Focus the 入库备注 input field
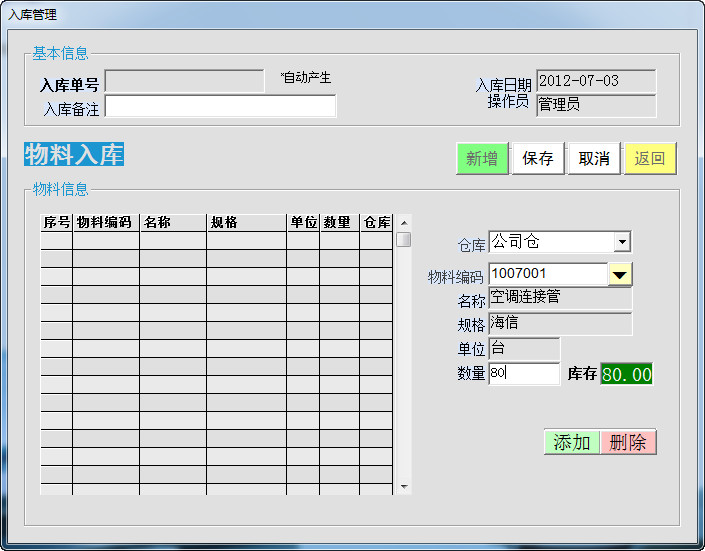 pos(220,106)
